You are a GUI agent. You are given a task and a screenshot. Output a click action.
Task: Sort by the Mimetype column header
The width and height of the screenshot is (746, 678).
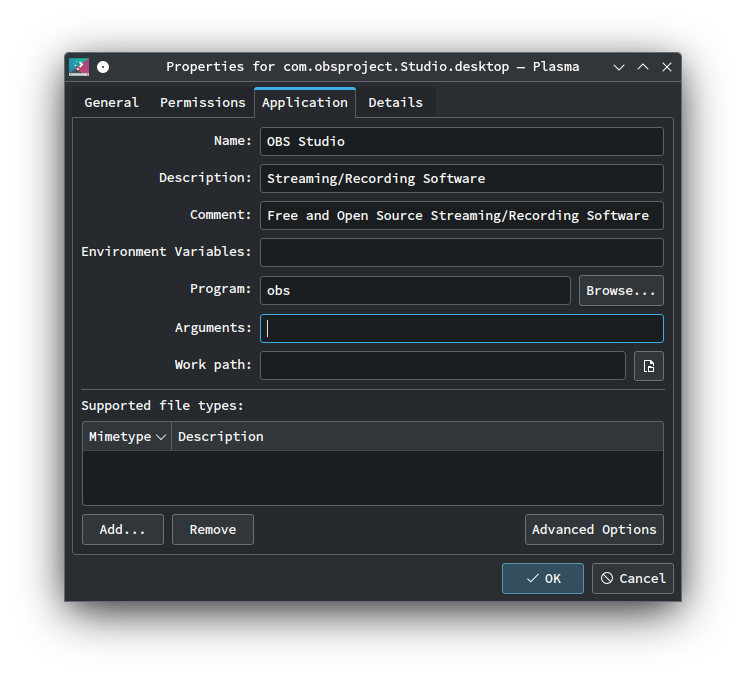click(127, 436)
